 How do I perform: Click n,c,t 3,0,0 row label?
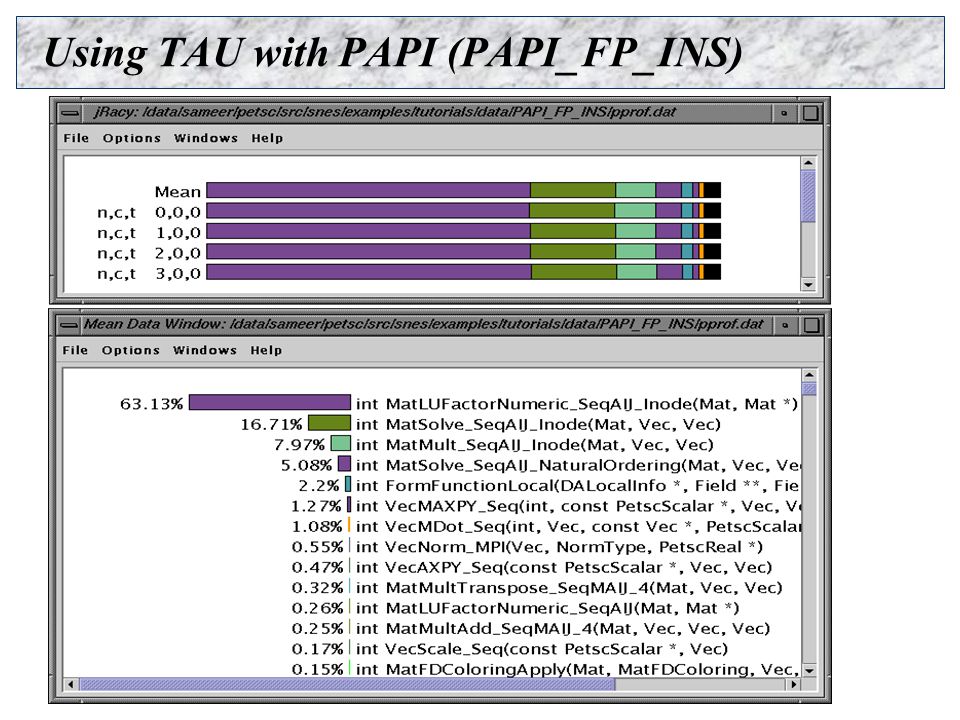tap(149, 274)
